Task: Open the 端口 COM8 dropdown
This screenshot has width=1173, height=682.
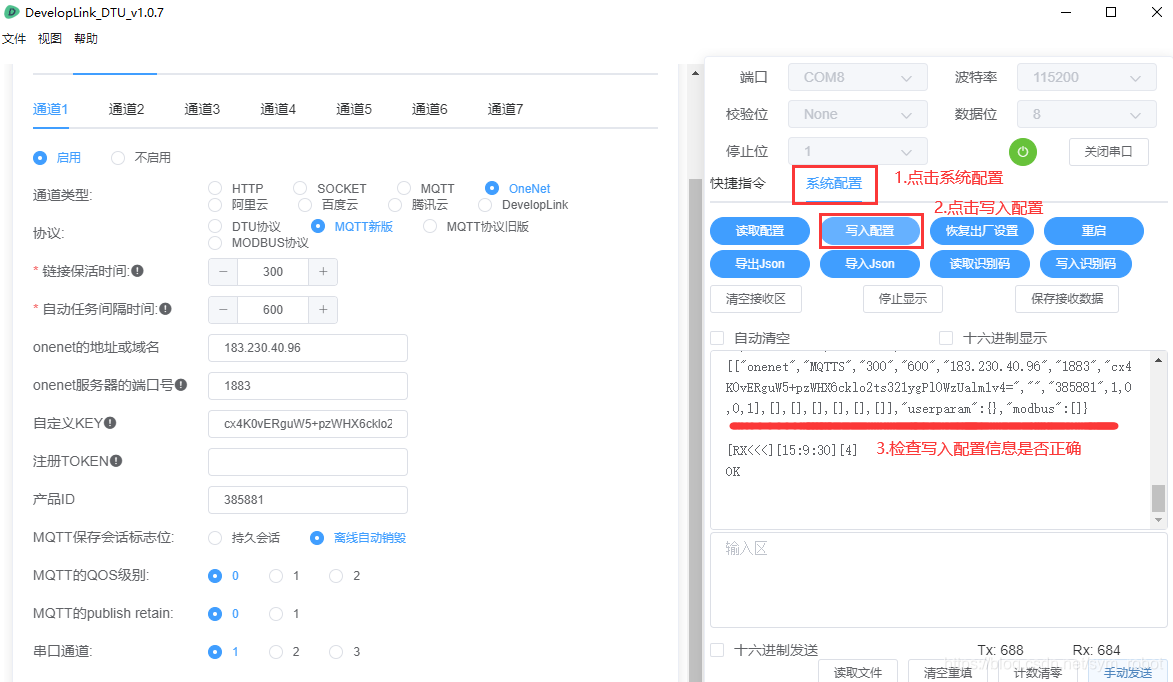Action: coord(857,77)
